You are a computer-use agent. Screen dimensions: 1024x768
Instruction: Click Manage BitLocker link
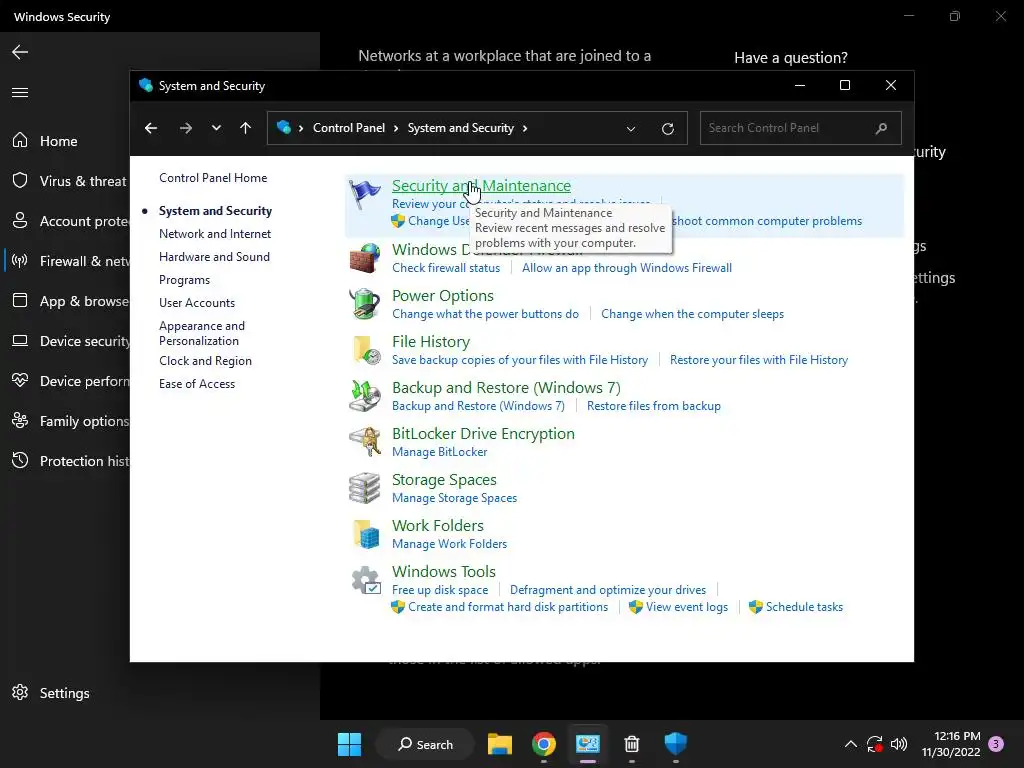click(440, 452)
